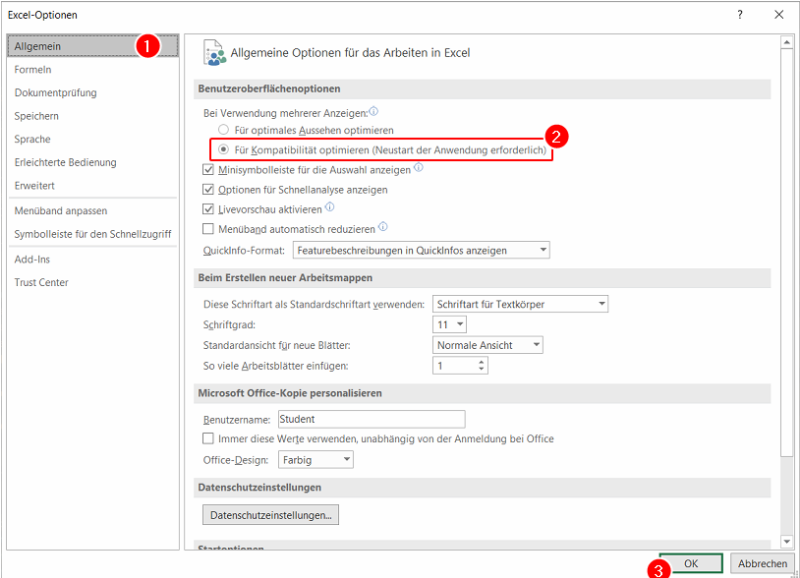Open the Standardschriftart dropdown
800x578 pixels.
[520, 304]
